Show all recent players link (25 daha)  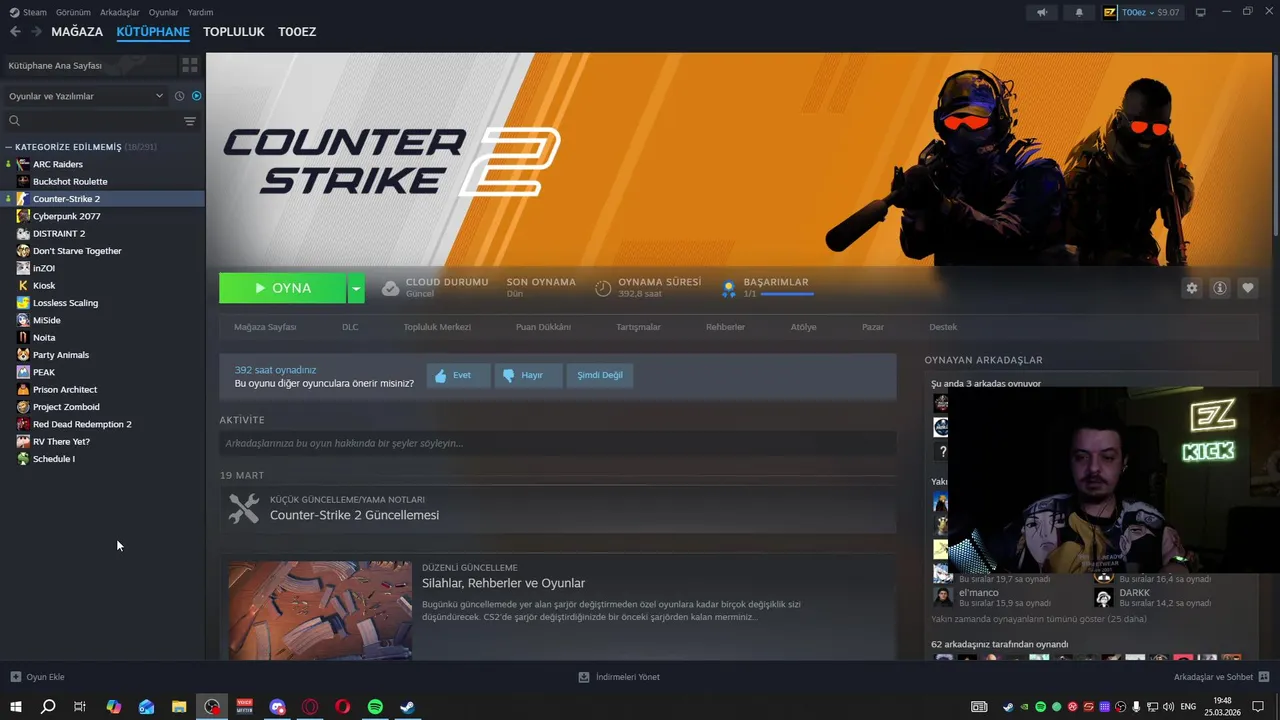point(1039,619)
